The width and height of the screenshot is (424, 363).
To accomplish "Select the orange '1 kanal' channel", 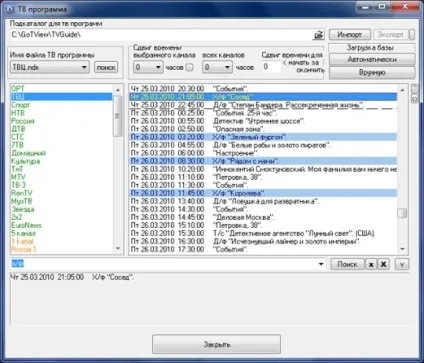I will tap(62, 241).
